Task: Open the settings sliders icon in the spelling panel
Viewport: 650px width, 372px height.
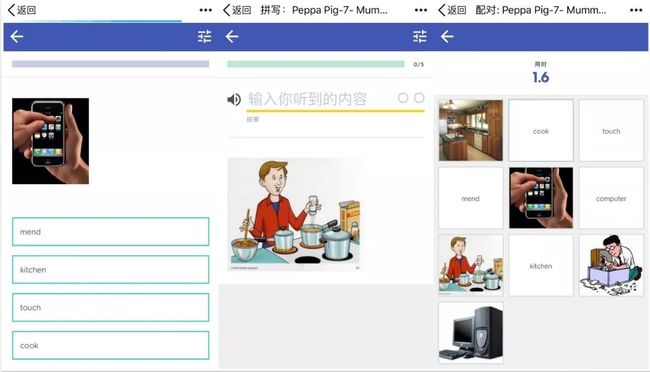Action: point(420,36)
